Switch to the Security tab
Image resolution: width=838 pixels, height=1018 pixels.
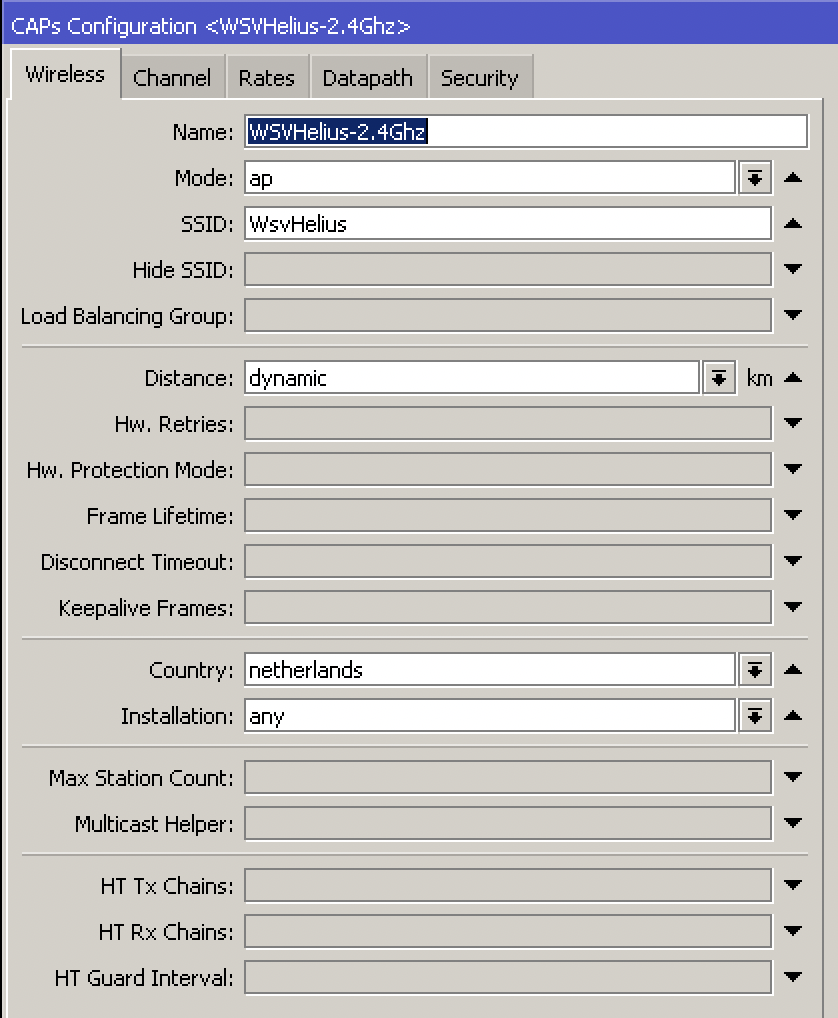click(481, 77)
